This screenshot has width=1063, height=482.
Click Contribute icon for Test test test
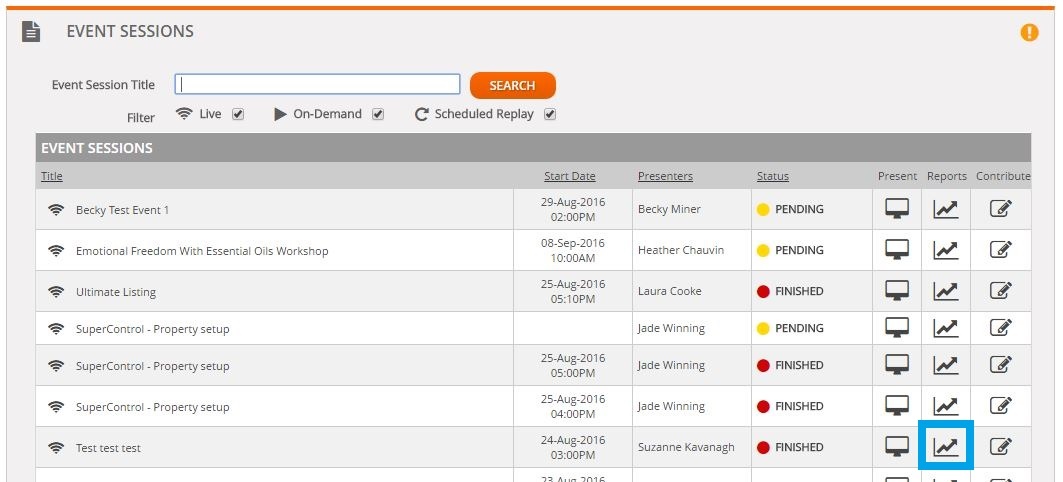1001,446
